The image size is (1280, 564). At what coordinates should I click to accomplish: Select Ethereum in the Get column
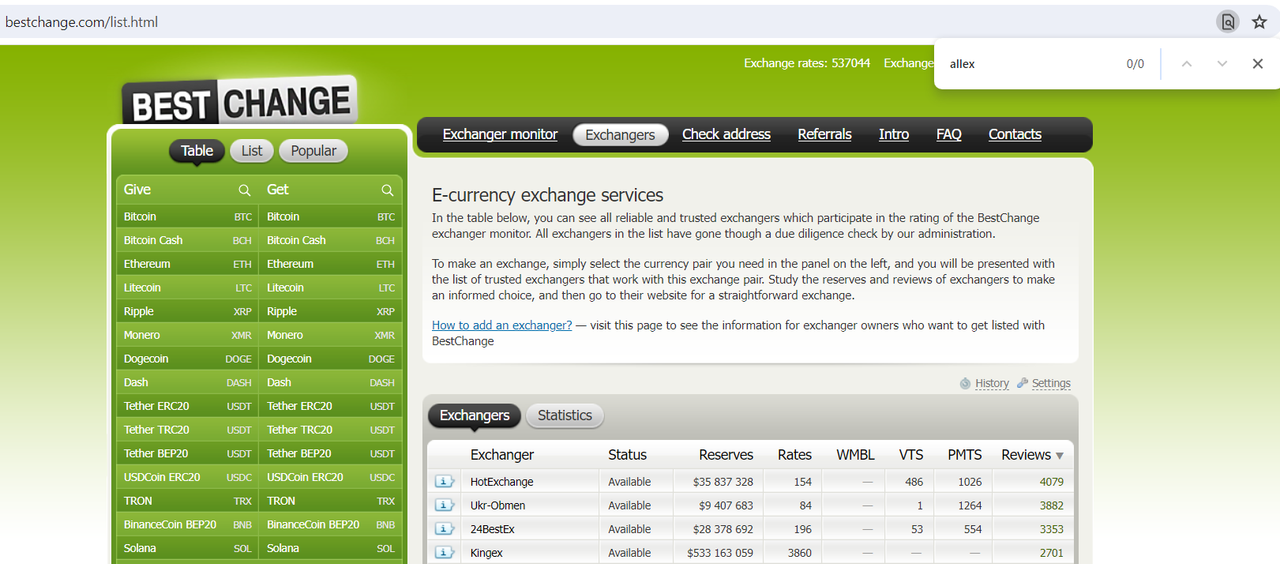[331, 264]
